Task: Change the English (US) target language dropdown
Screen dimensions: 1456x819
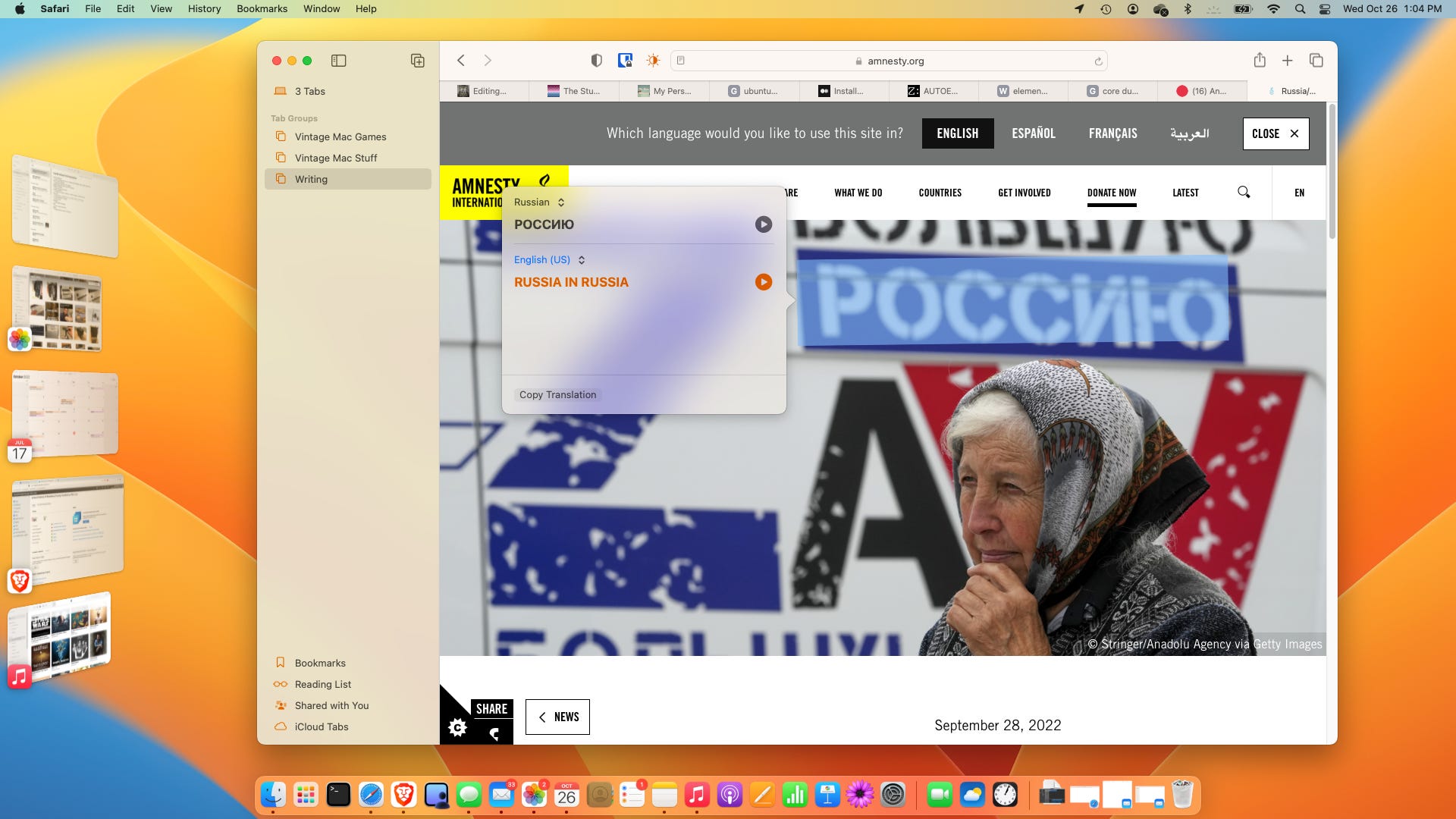Action: pyautogui.click(x=549, y=259)
